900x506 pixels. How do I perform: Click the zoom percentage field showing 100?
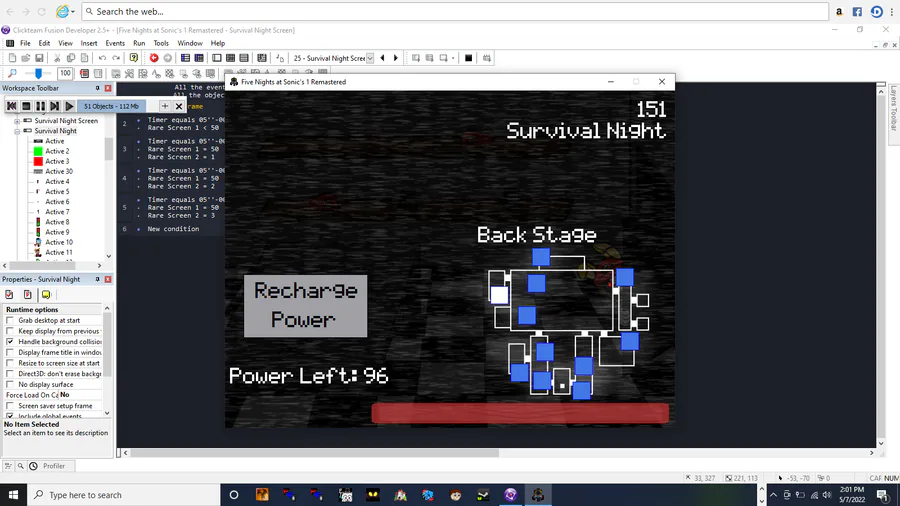pos(65,73)
